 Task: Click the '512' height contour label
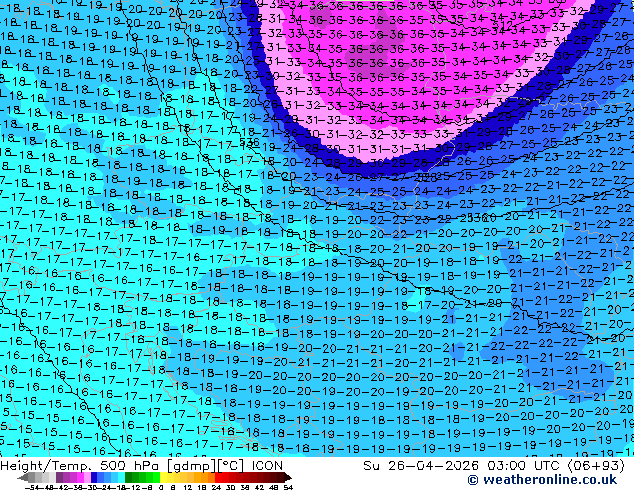[x=503, y=26]
